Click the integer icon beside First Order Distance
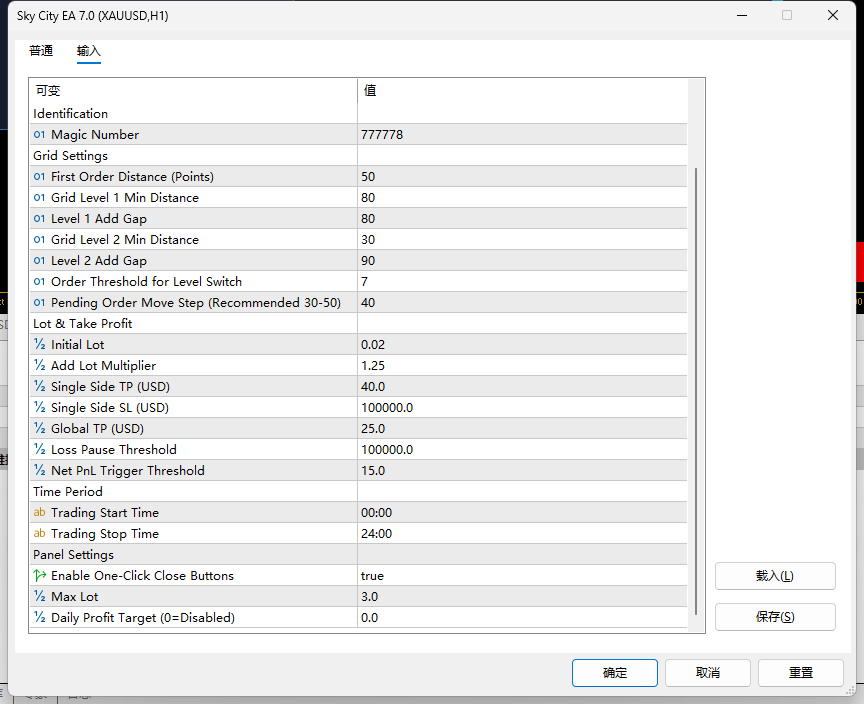 click(x=39, y=176)
